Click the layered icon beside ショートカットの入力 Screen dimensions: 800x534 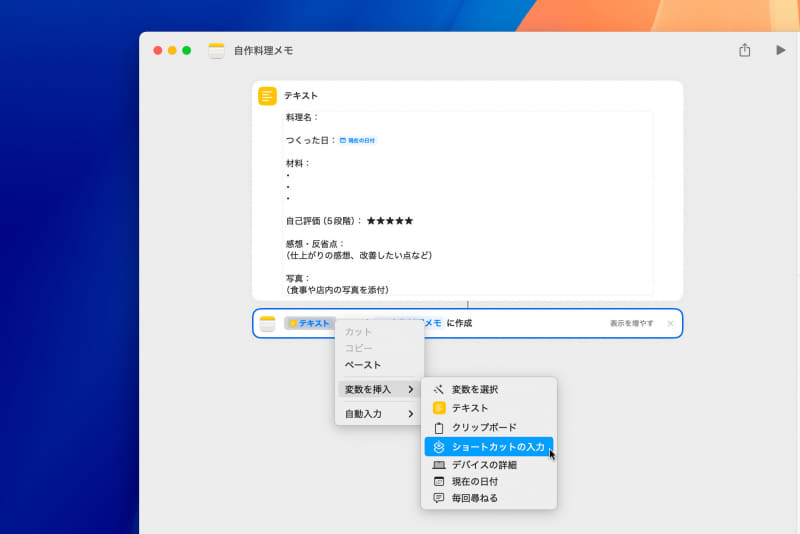click(x=439, y=447)
